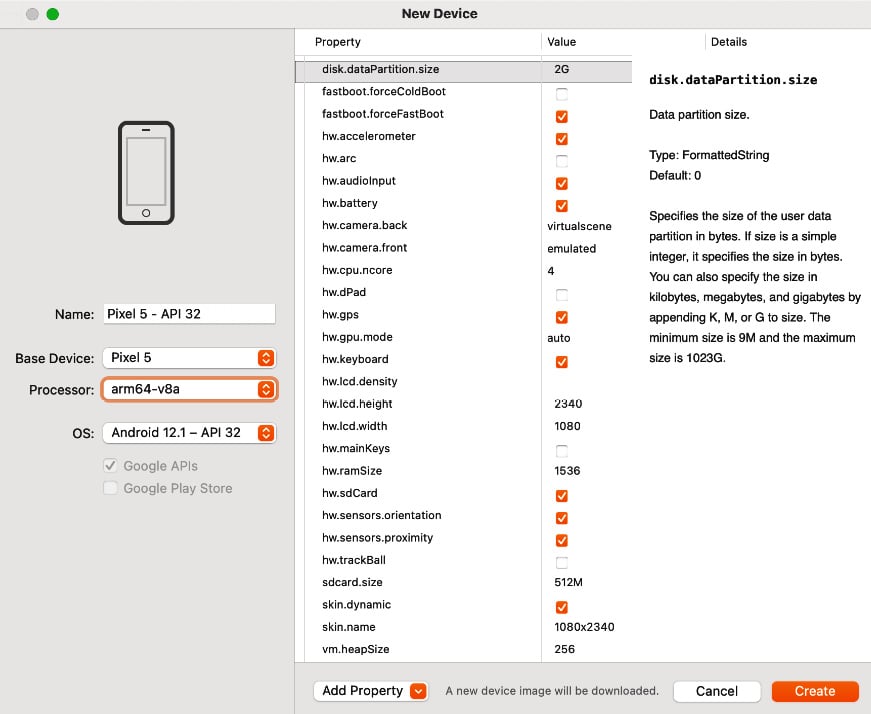
Task: Click the green window zoom button
Action: 53,14
